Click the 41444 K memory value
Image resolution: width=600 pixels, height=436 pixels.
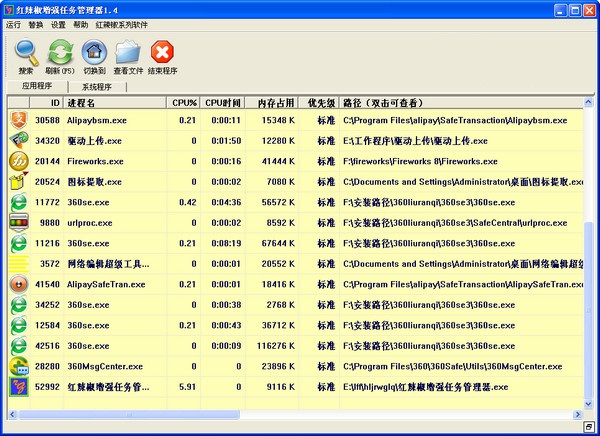(x=278, y=161)
